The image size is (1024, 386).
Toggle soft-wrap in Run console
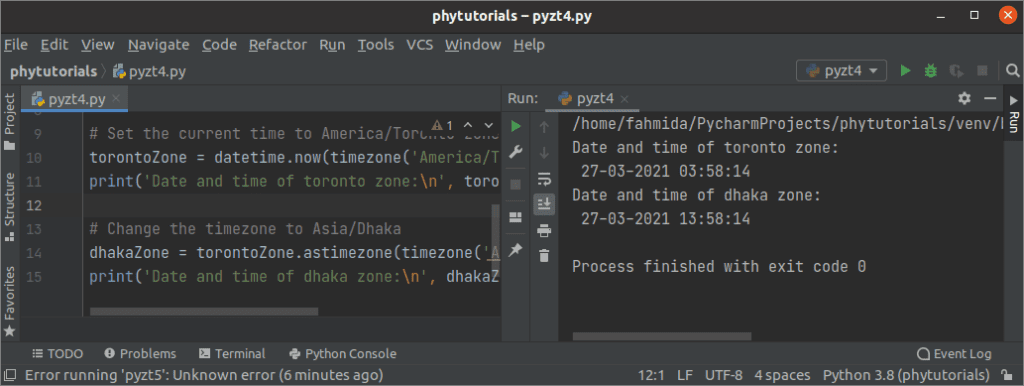pyautogui.click(x=543, y=179)
